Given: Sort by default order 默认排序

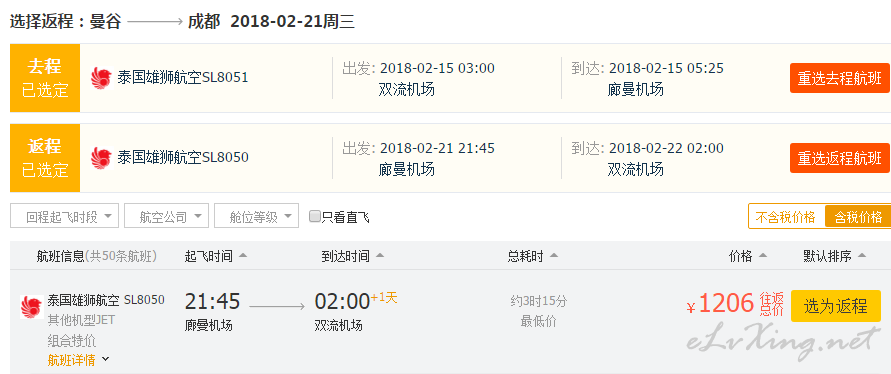Looking at the screenshot, I should [x=834, y=256].
